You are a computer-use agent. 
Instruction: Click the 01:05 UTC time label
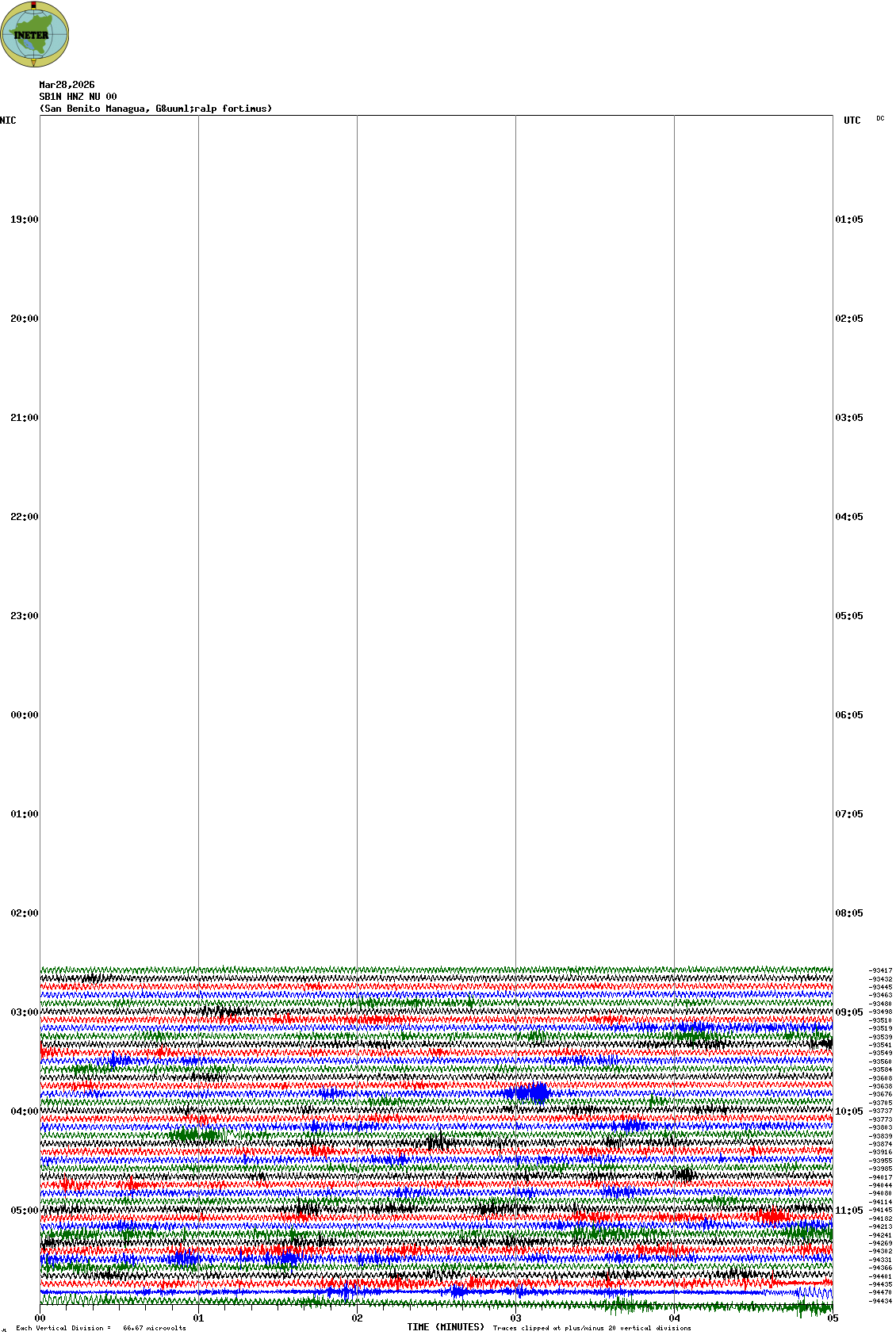[x=849, y=220]
